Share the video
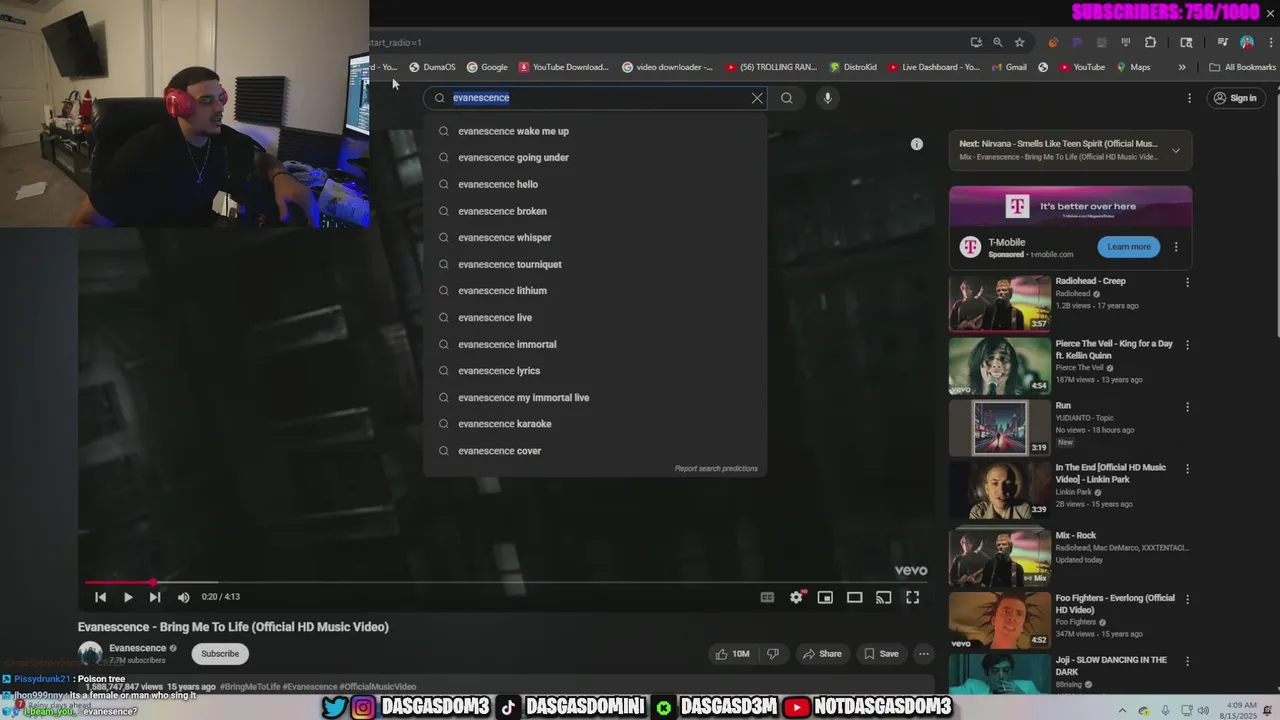The image size is (1280, 720). [821, 654]
